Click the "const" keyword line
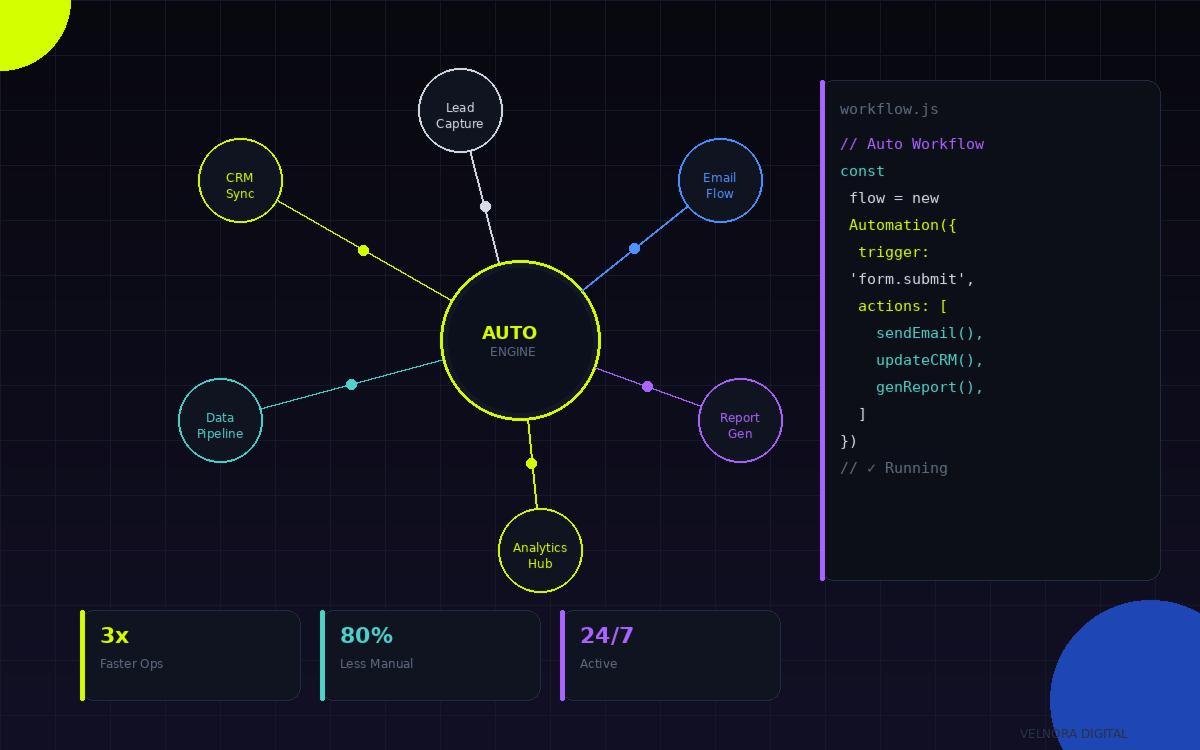1200x750 pixels. pos(862,171)
